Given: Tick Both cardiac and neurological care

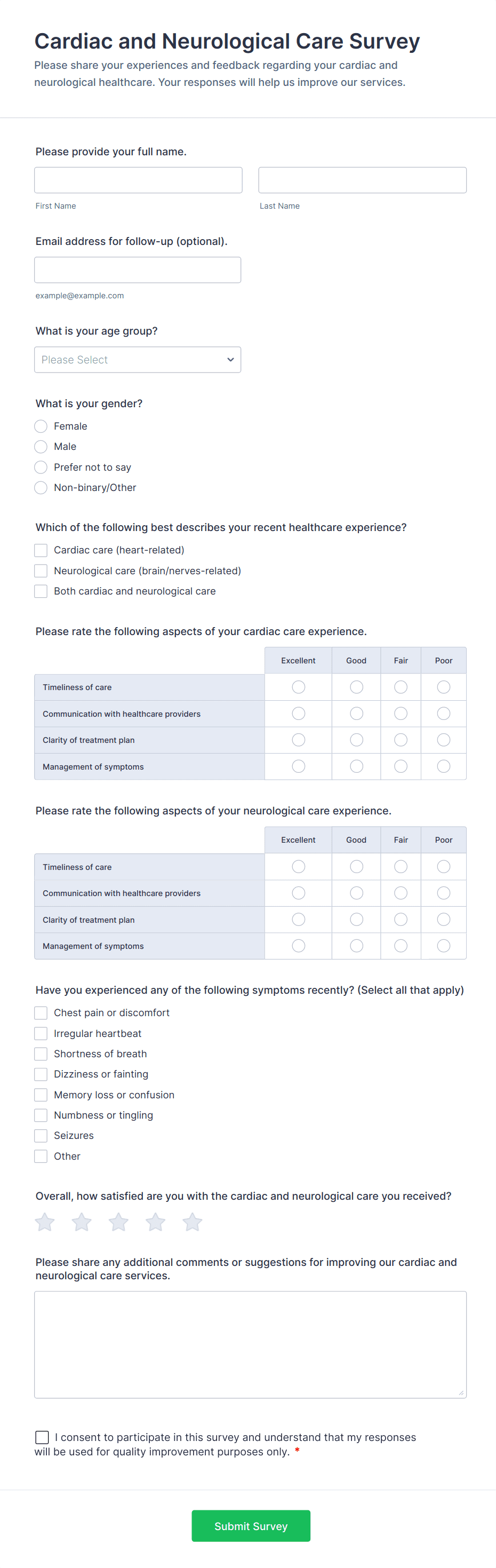Looking at the screenshot, I should (x=41, y=591).
